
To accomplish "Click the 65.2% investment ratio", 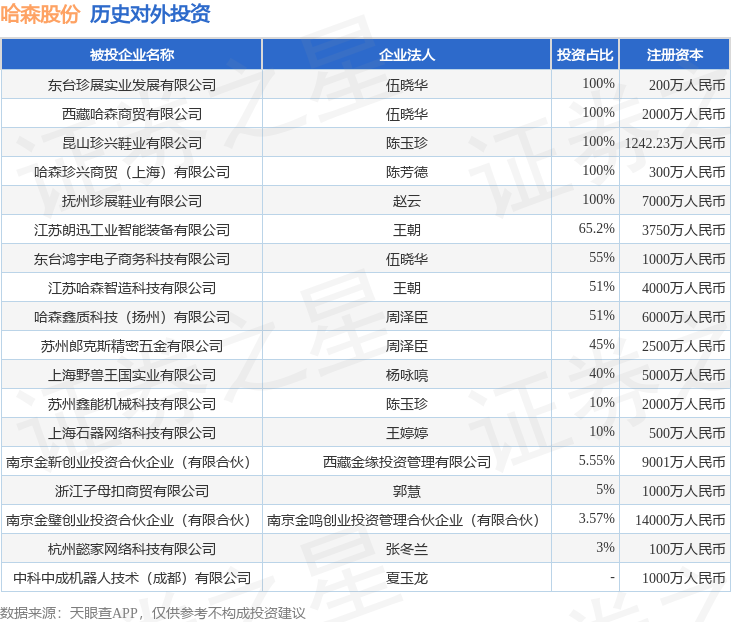I will (x=596, y=228).
